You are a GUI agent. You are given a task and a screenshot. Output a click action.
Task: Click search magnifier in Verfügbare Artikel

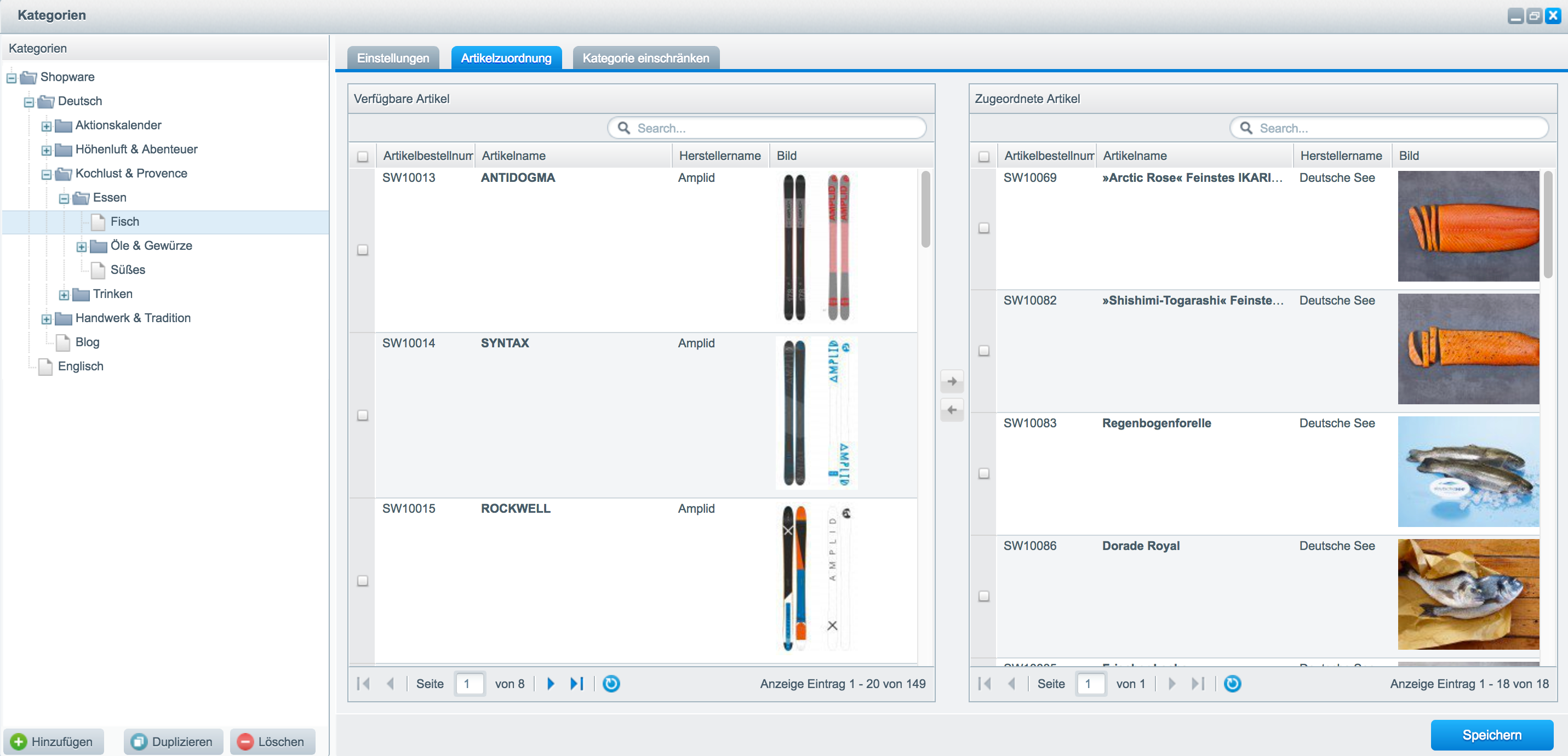[x=623, y=128]
